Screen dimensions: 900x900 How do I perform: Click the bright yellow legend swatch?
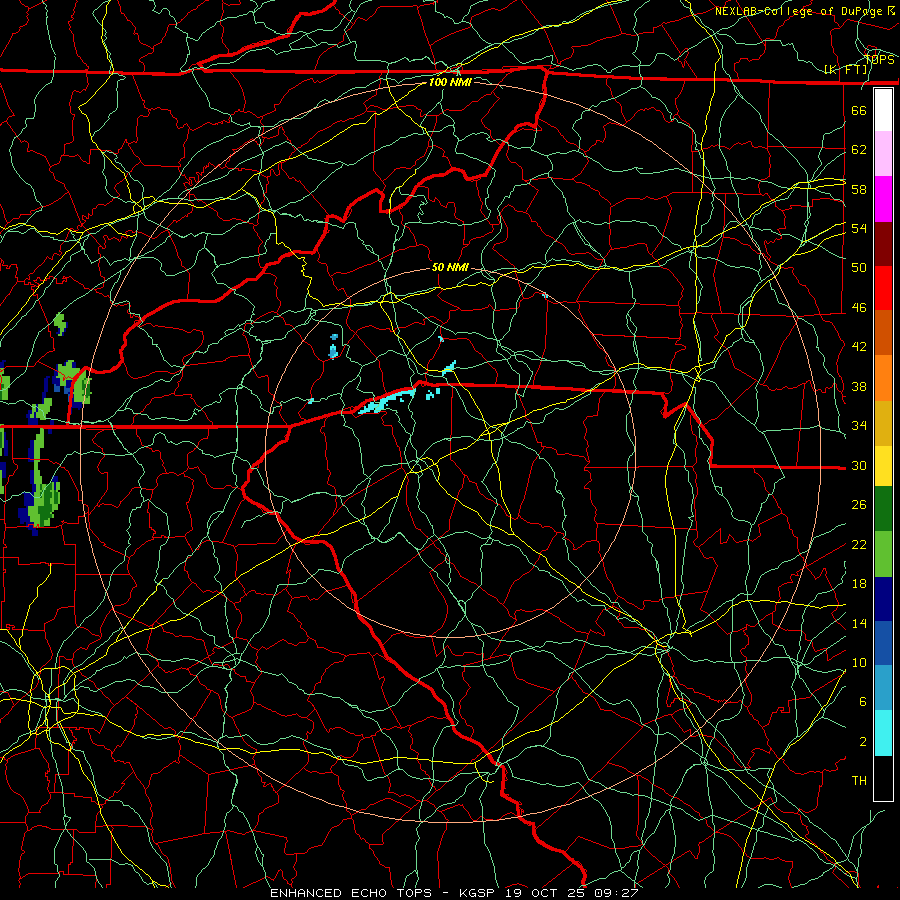(883, 466)
